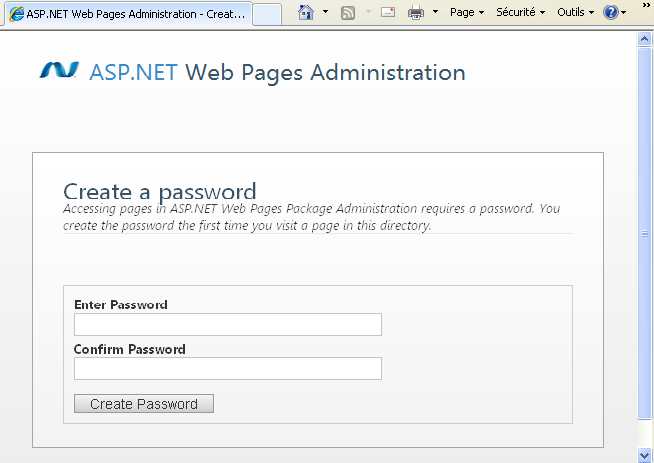The width and height of the screenshot is (654, 463).
Task: Click the Internet Explorer page icon on tab
Action: coord(17,14)
